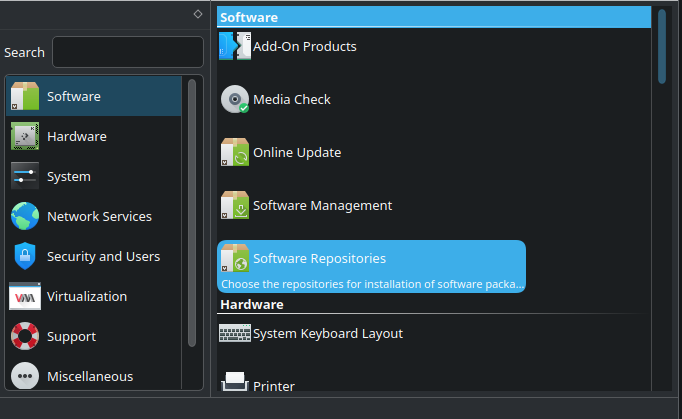Click the diamond button above search
The image size is (682, 419).
[198, 14]
